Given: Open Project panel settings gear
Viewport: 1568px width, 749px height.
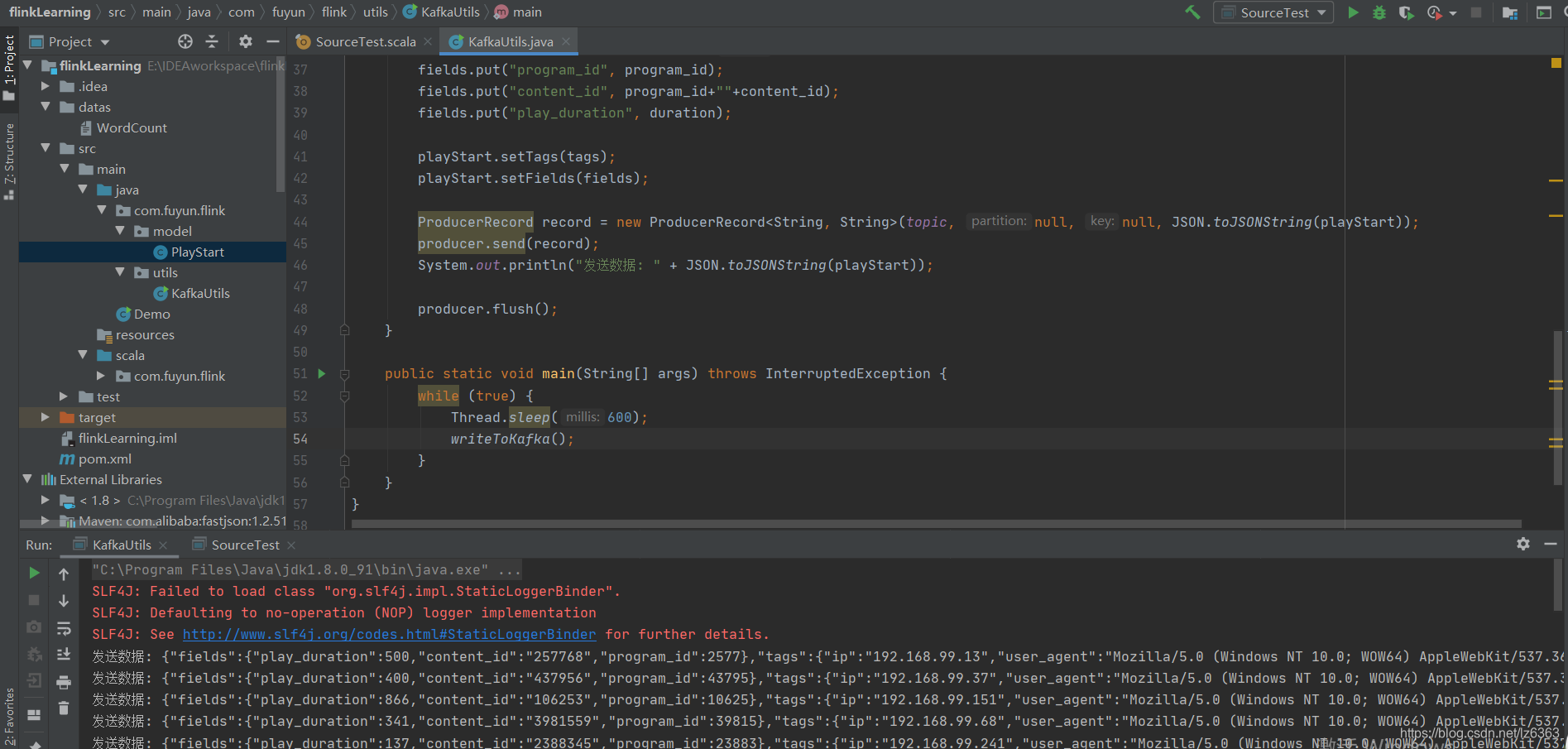Looking at the screenshot, I should click(x=246, y=41).
